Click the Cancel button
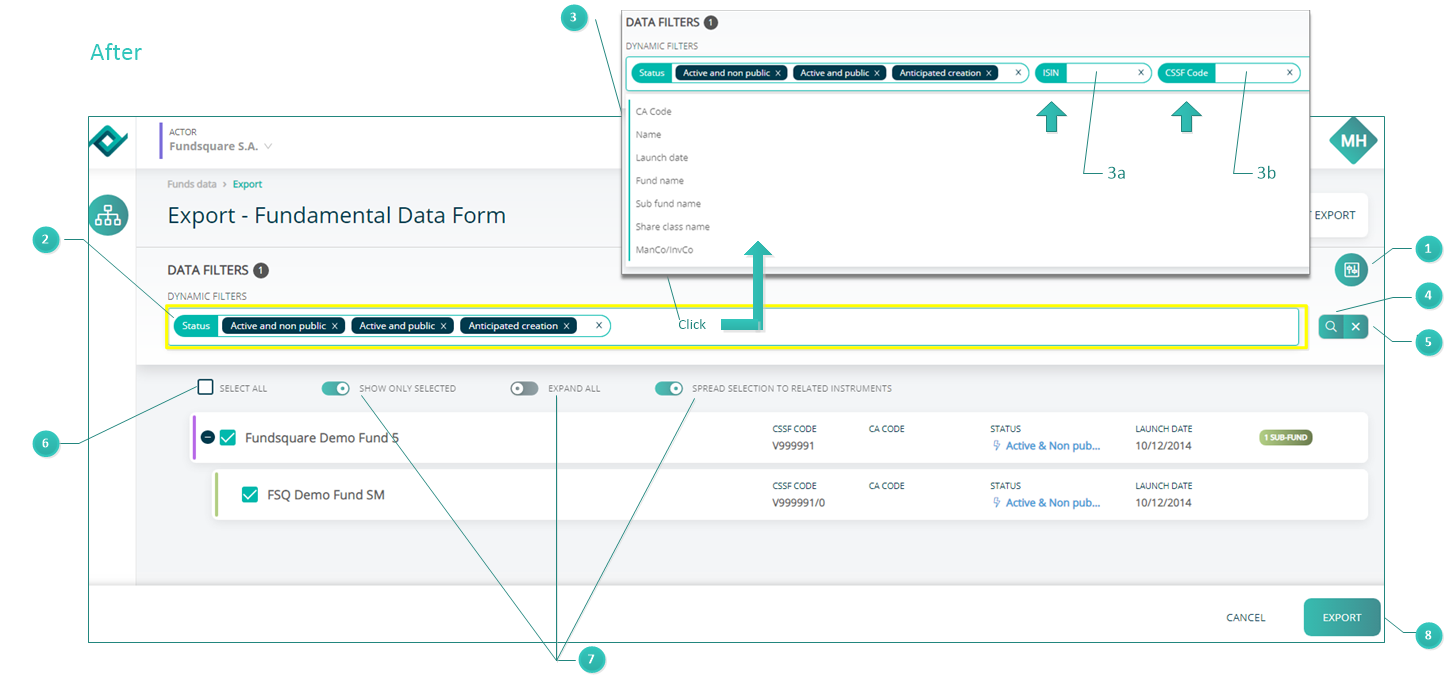 (x=1246, y=618)
